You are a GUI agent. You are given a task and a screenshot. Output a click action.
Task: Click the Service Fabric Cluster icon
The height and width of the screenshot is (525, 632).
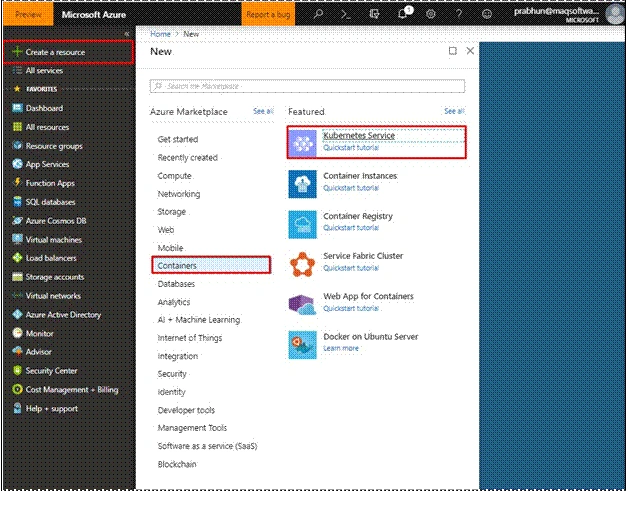point(302,264)
